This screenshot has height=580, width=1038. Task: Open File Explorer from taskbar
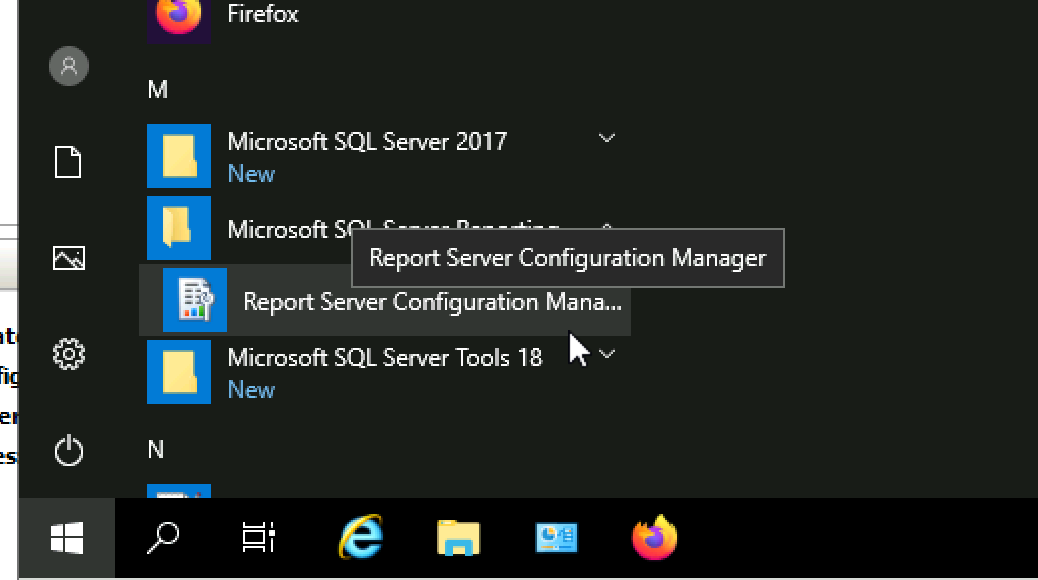point(458,538)
